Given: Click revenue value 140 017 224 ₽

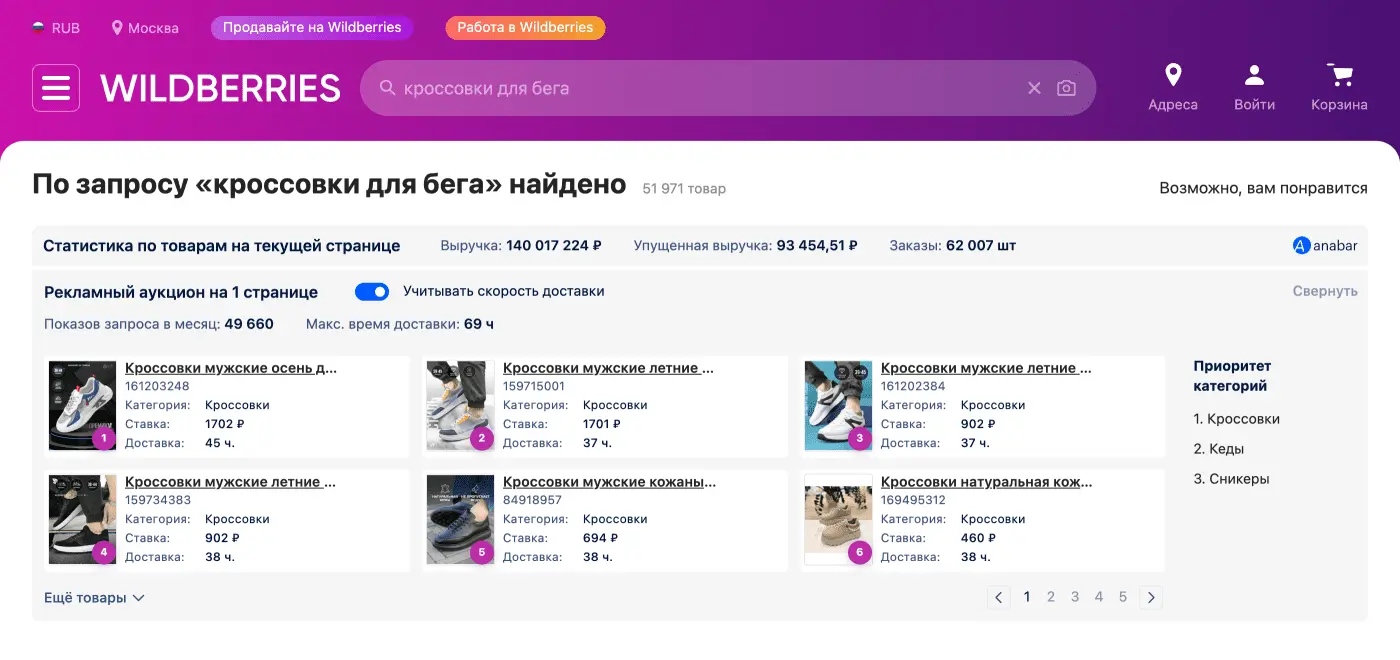Looking at the screenshot, I should pos(554,246).
